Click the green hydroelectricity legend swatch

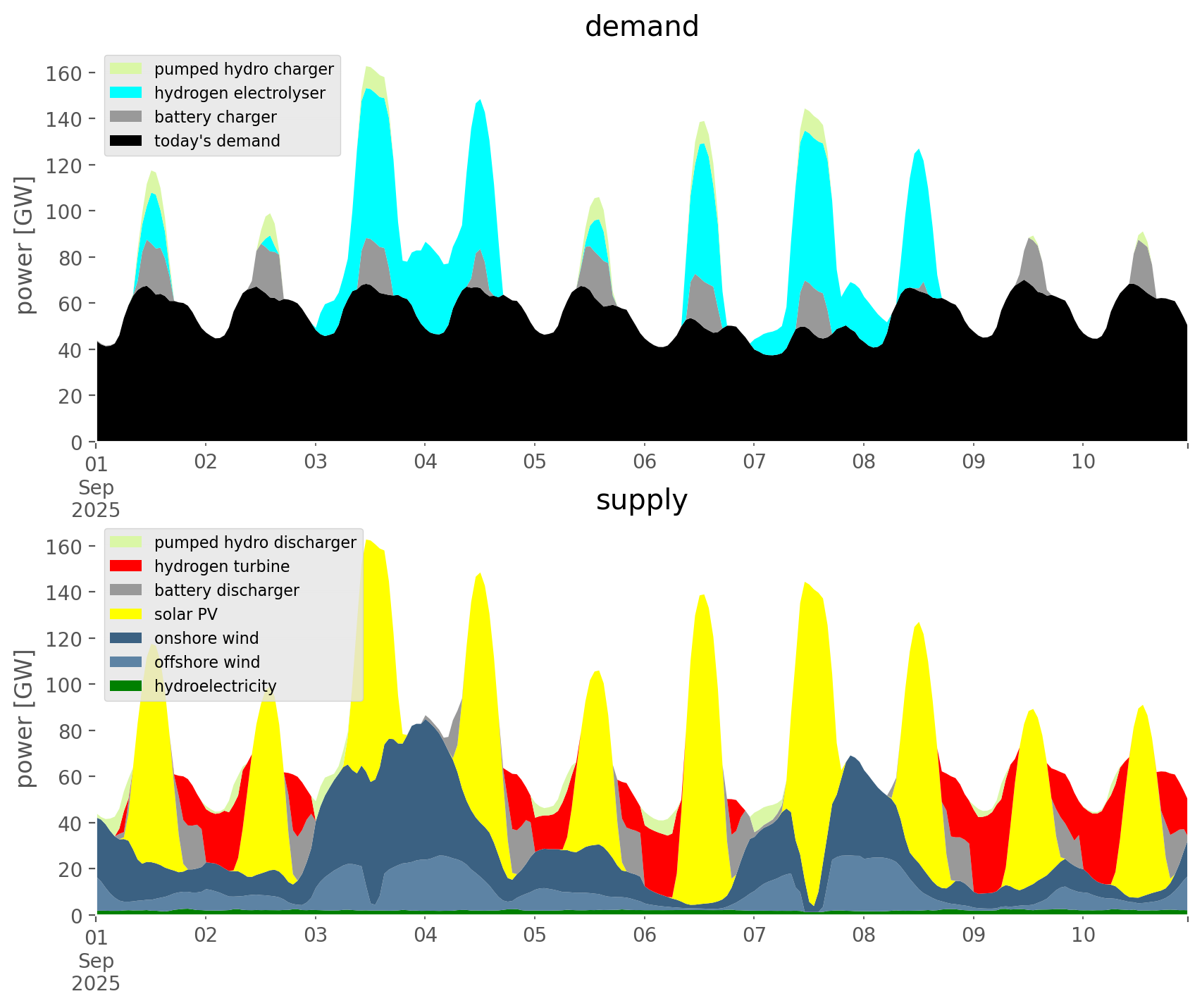(126, 686)
